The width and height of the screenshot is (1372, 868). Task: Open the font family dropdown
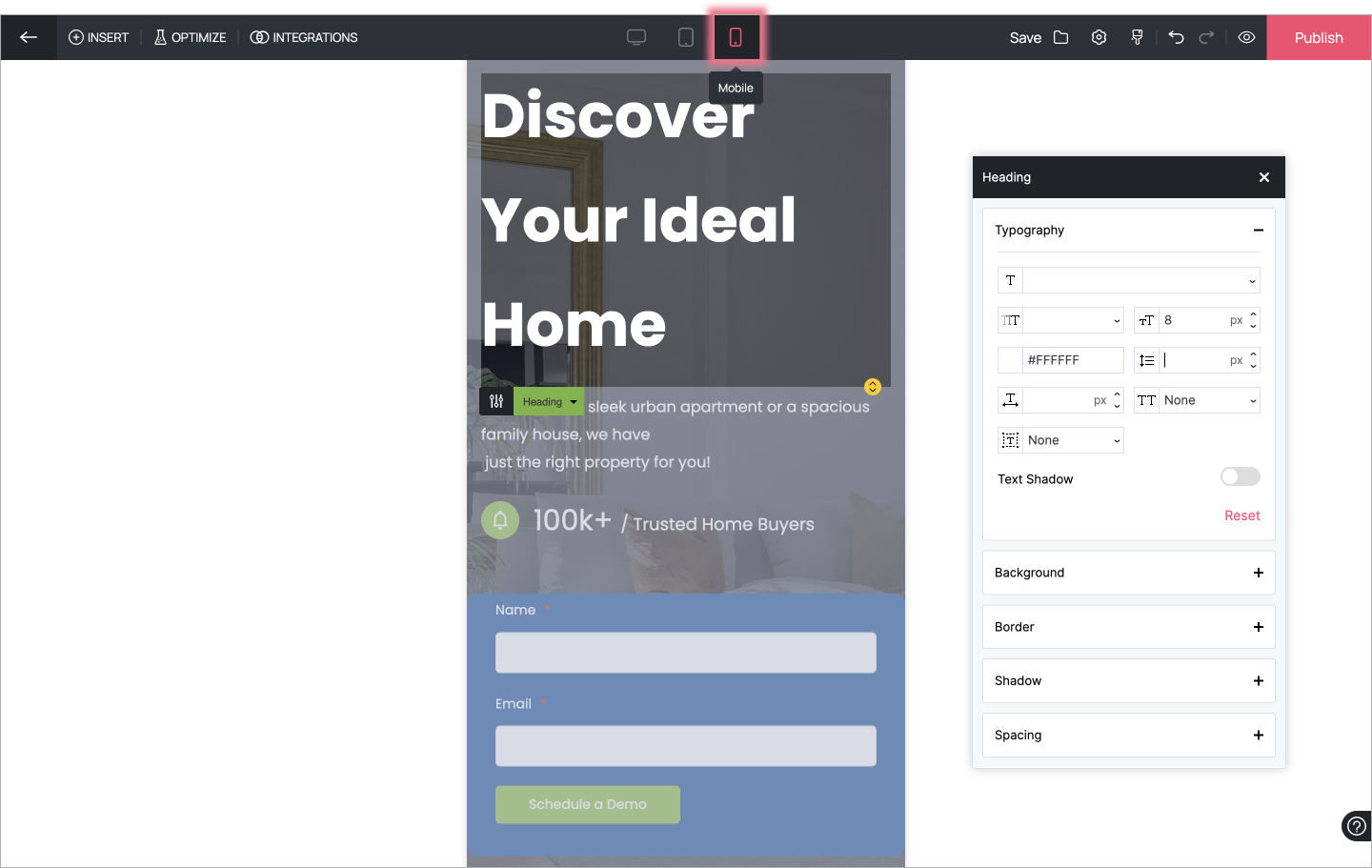[x=1141, y=280]
